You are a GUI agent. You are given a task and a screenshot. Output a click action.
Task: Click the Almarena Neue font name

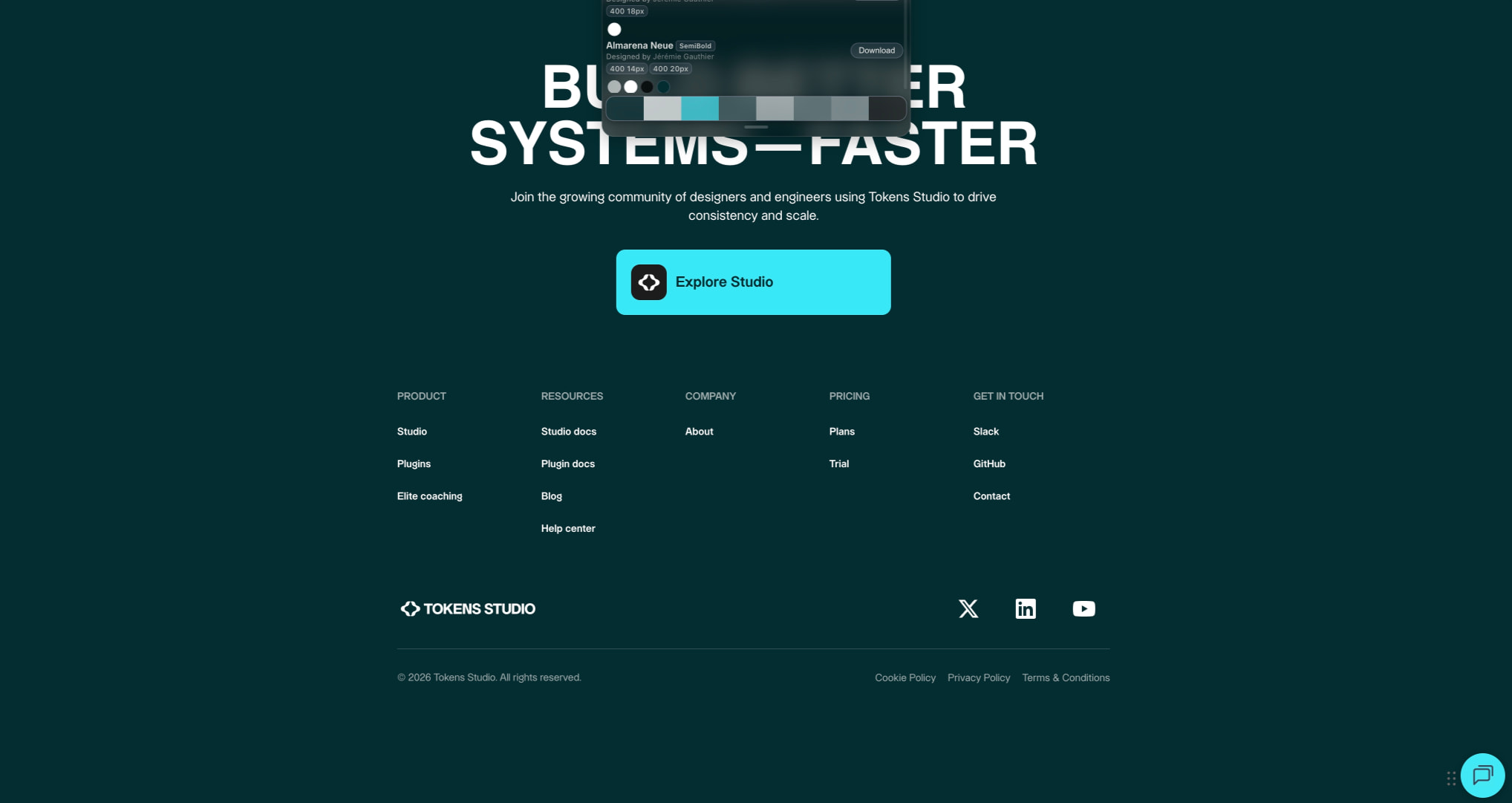pos(639,45)
